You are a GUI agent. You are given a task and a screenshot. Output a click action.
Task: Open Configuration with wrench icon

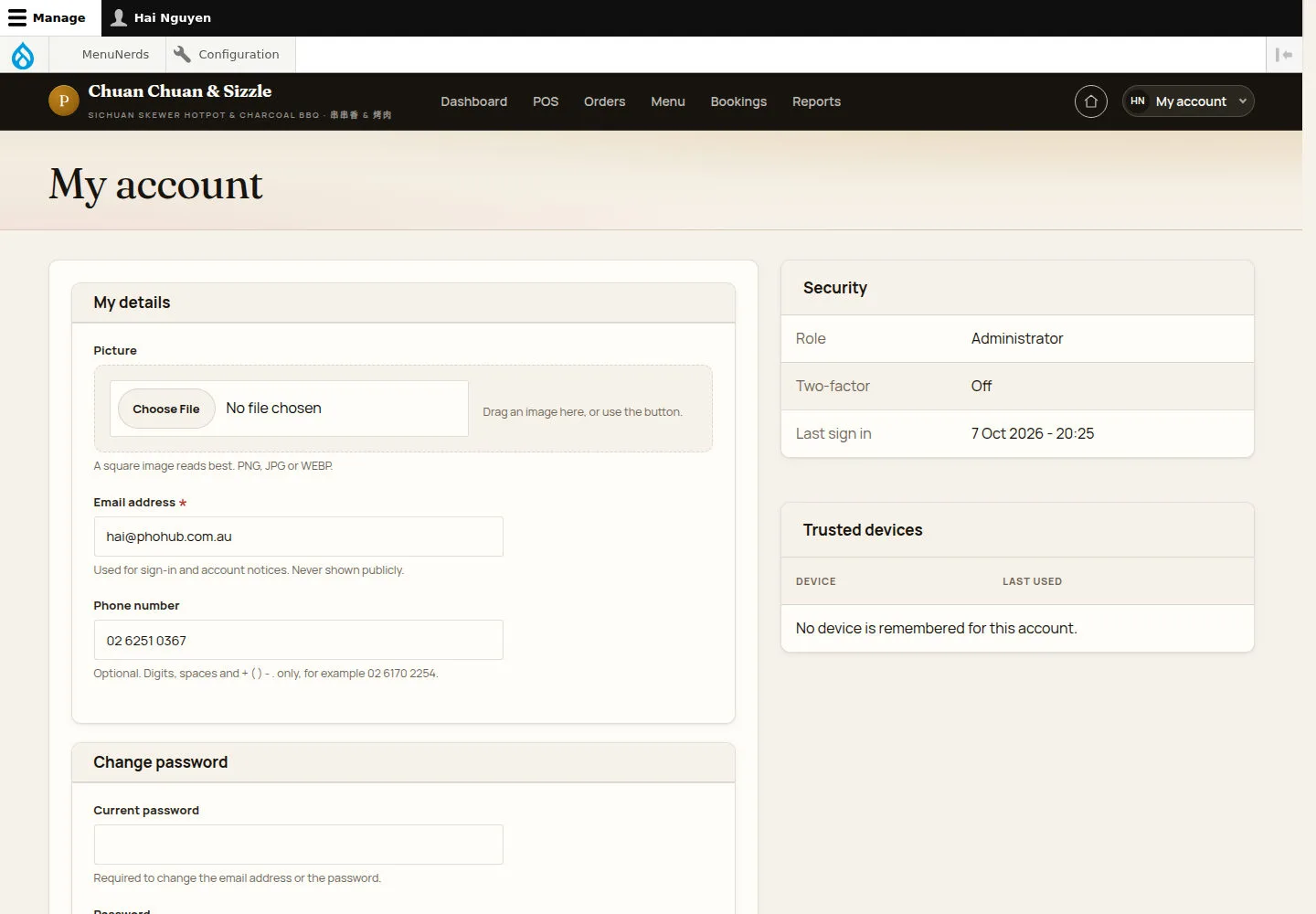tap(230, 54)
